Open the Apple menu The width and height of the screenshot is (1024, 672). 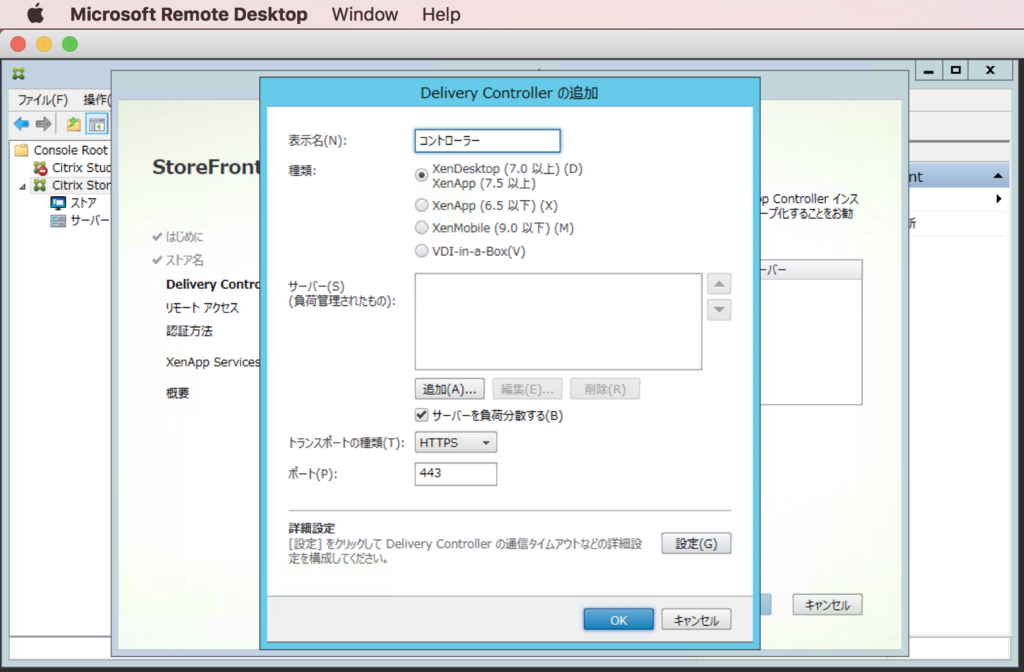[35, 14]
